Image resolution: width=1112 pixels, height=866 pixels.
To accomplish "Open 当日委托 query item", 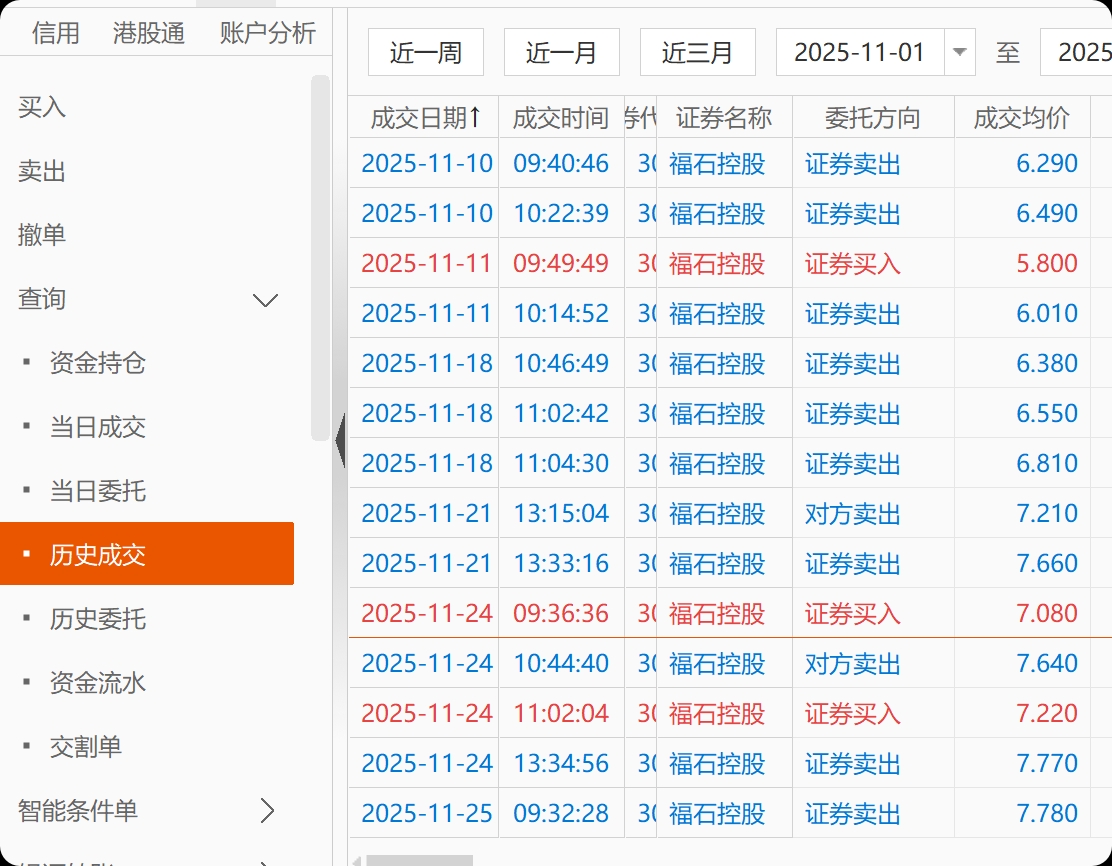I will (x=97, y=491).
